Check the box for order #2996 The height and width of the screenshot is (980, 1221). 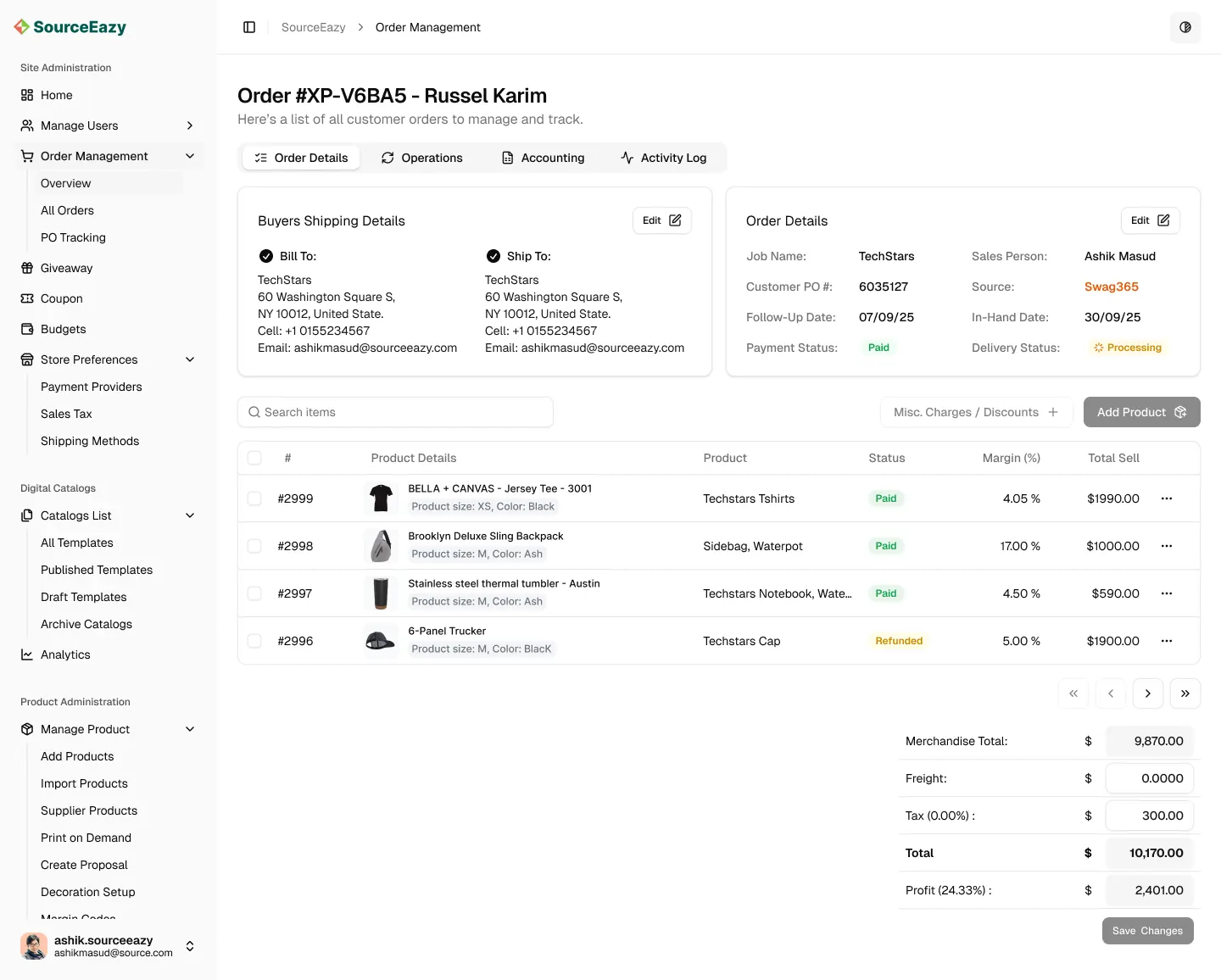pos(254,641)
